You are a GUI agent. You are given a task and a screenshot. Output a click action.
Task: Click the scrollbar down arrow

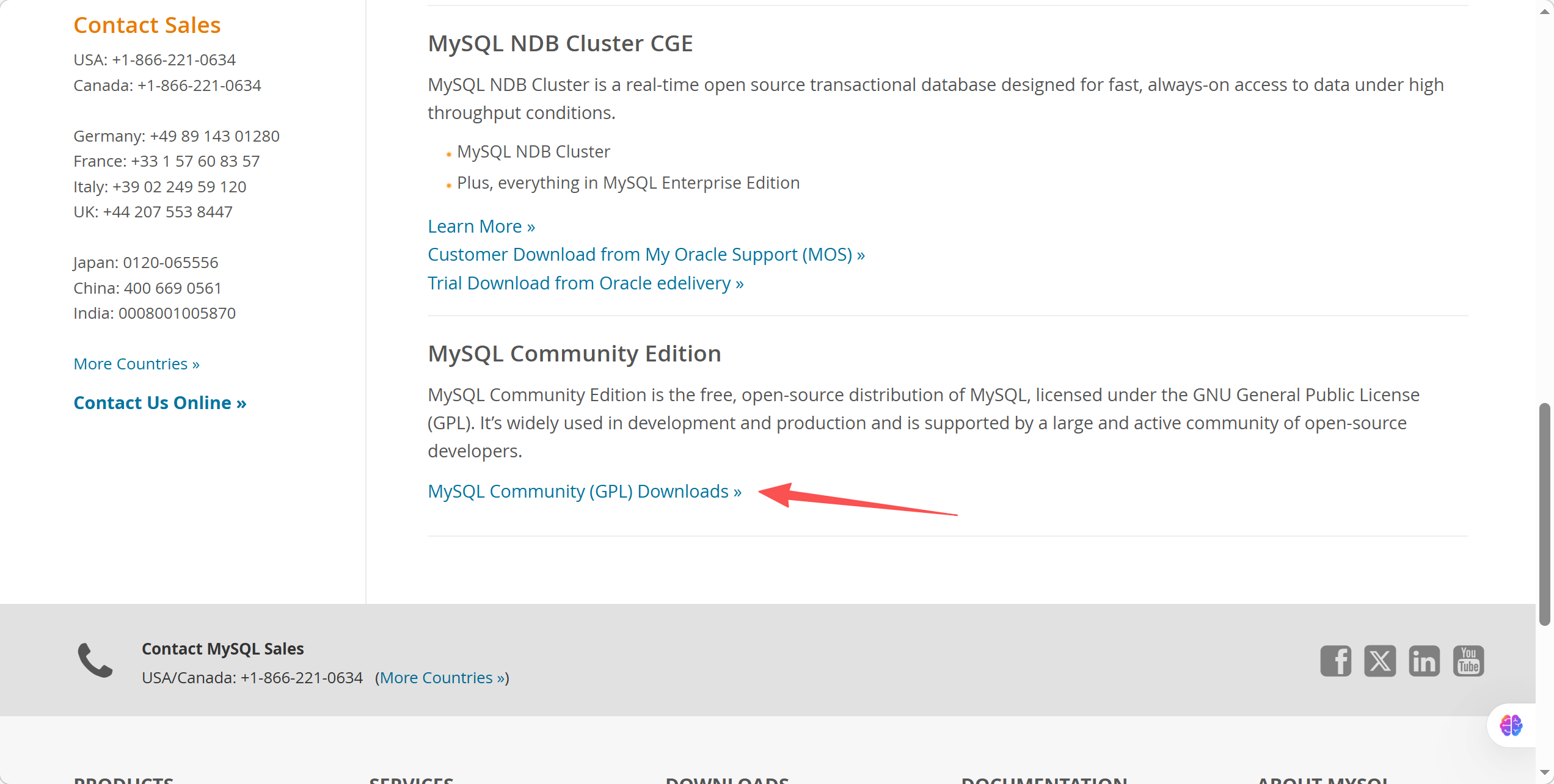1545,772
